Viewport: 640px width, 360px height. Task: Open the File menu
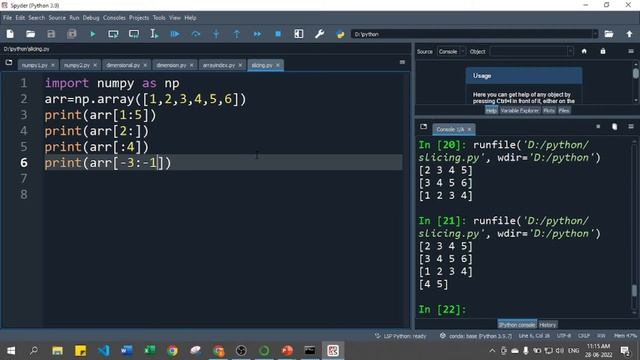coord(7,18)
